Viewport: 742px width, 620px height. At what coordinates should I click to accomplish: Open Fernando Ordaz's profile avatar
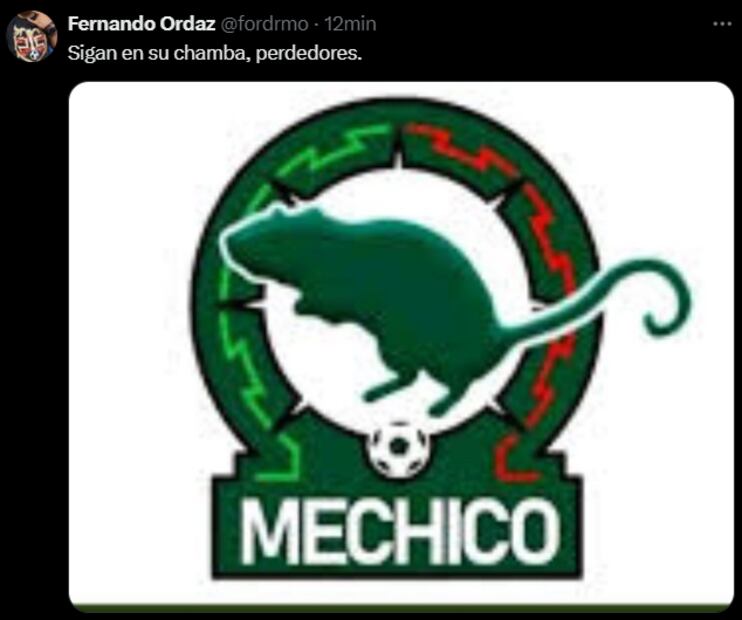click(32, 36)
